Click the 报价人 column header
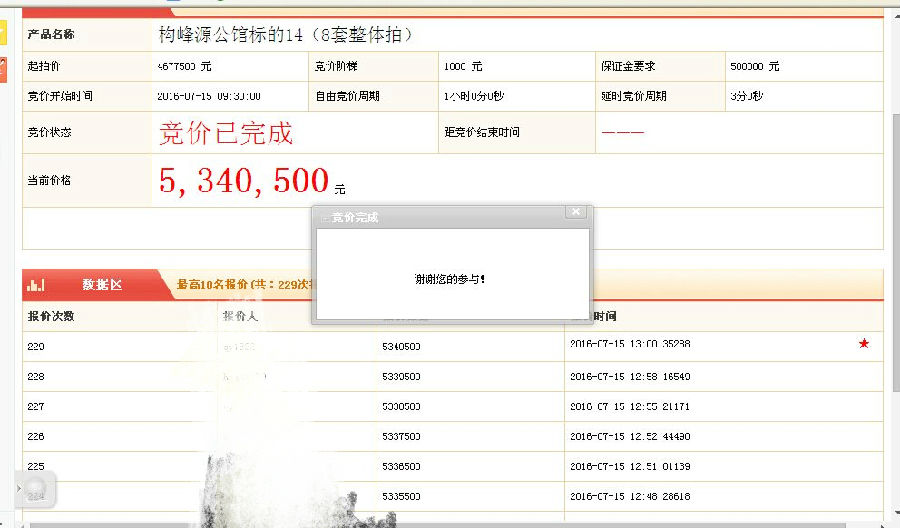The image size is (900, 528). [240, 316]
